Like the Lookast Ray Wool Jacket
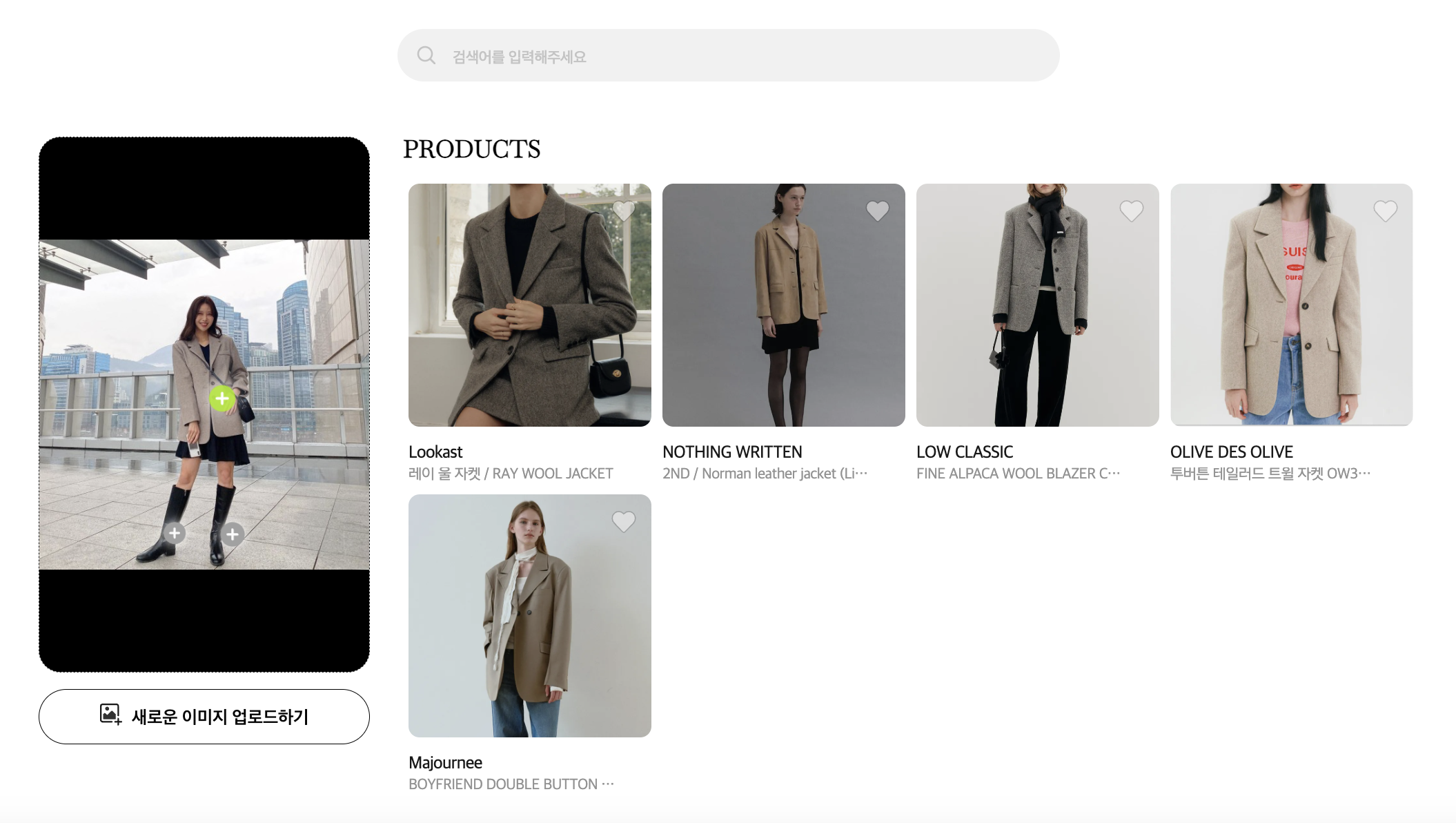This screenshot has width=1456, height=823. click(623, 211)
